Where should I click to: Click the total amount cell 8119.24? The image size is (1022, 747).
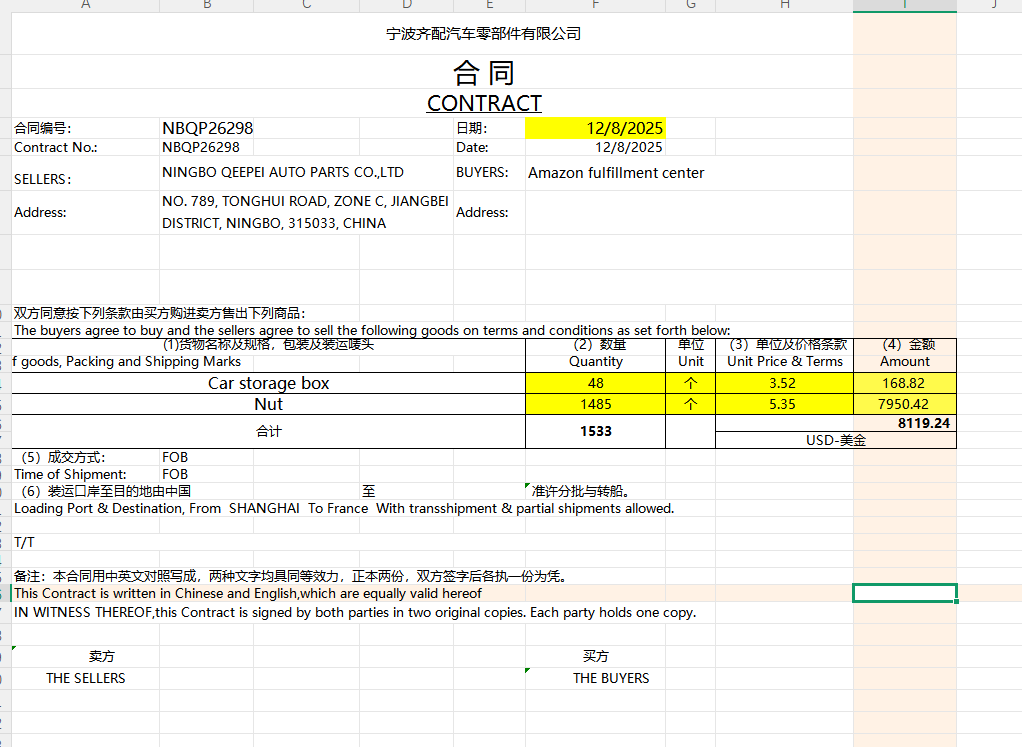point(904,423)
